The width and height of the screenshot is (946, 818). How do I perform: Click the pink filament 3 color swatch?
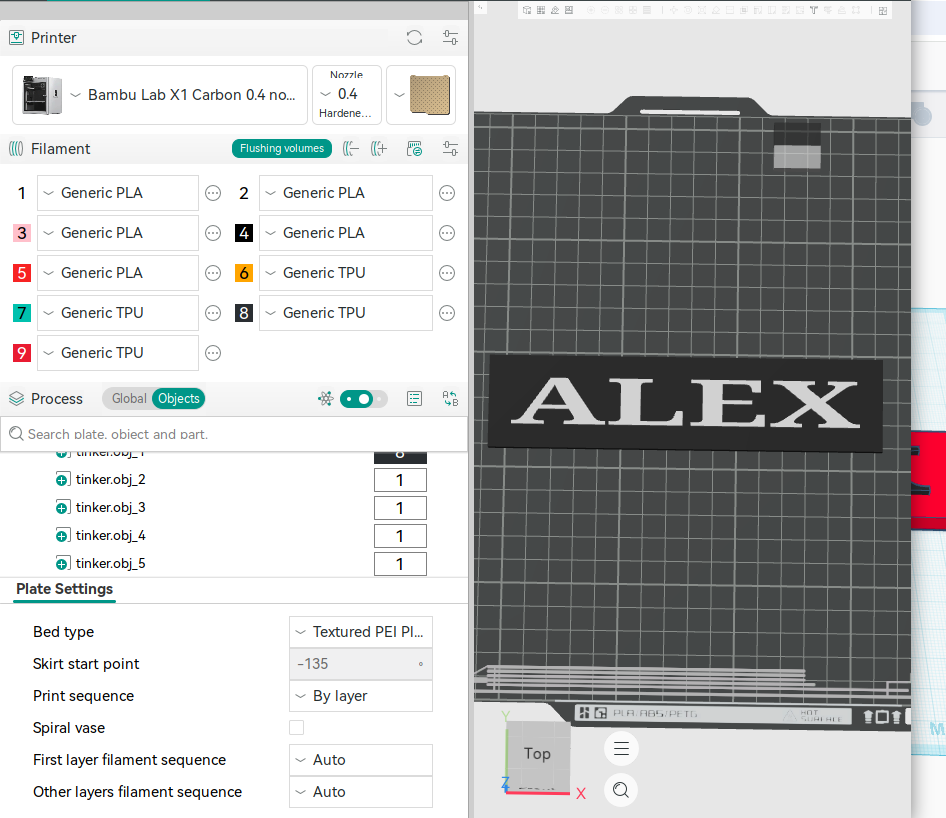[x=22, y=233]
